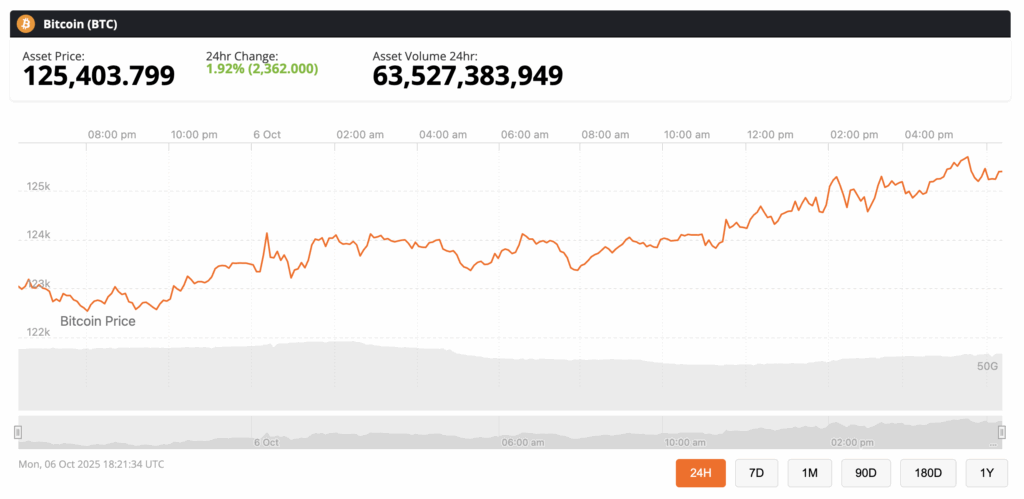Show the 90D price history

pyautogui.click(x=866, y=472)
